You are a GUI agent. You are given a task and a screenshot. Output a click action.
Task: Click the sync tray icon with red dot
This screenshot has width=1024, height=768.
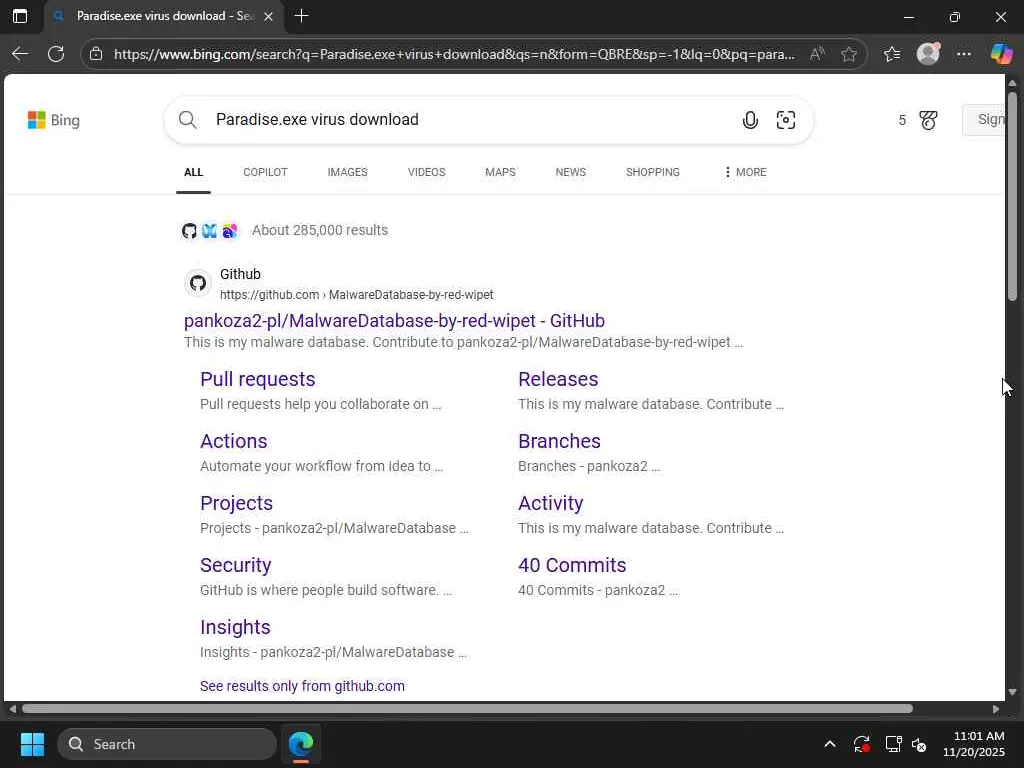point(861,744)
